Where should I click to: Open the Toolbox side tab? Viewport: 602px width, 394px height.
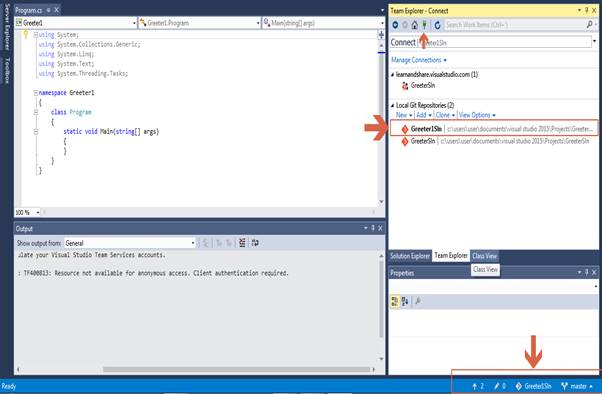7,71
